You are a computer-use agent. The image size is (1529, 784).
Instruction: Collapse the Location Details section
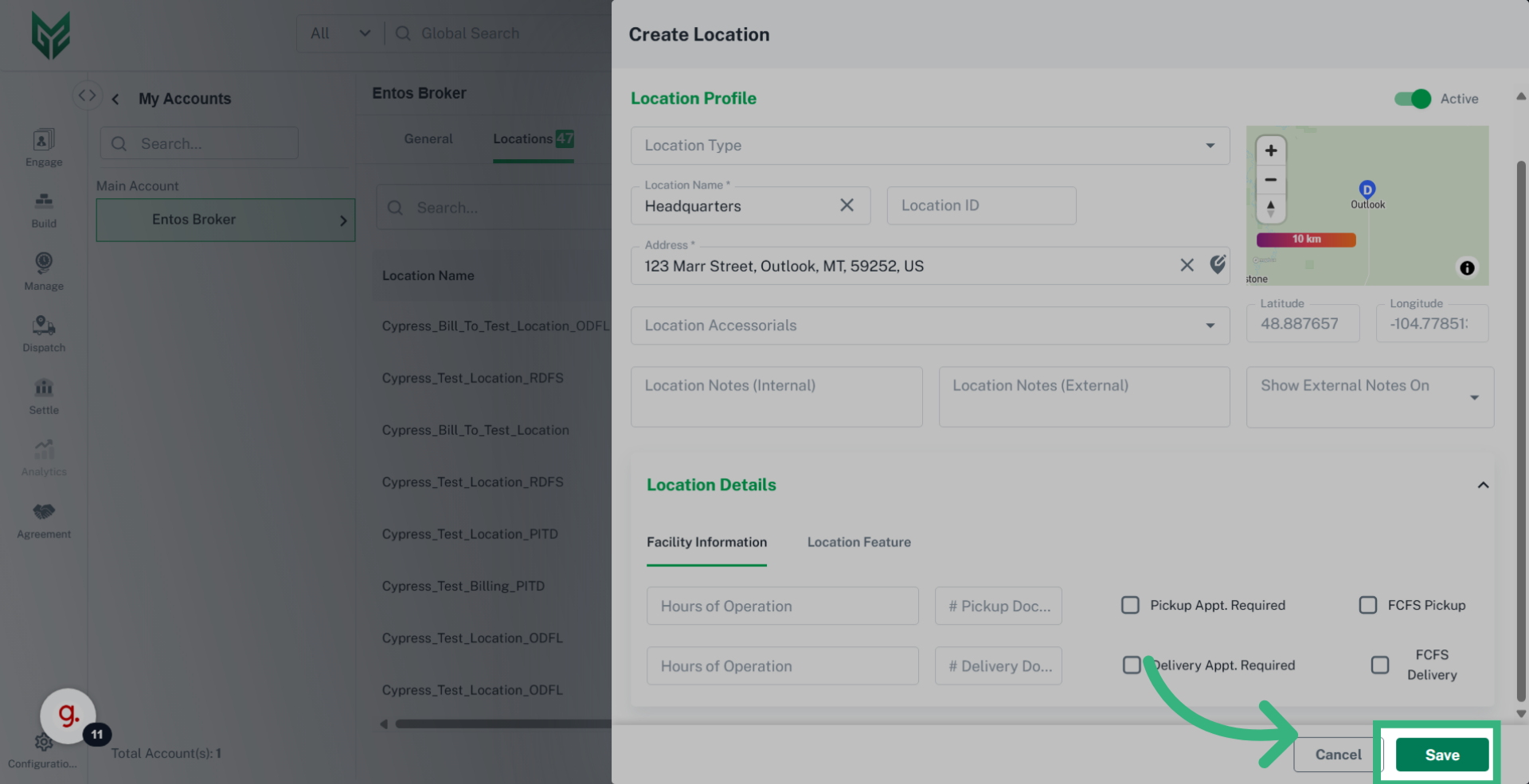(1483, 485)
